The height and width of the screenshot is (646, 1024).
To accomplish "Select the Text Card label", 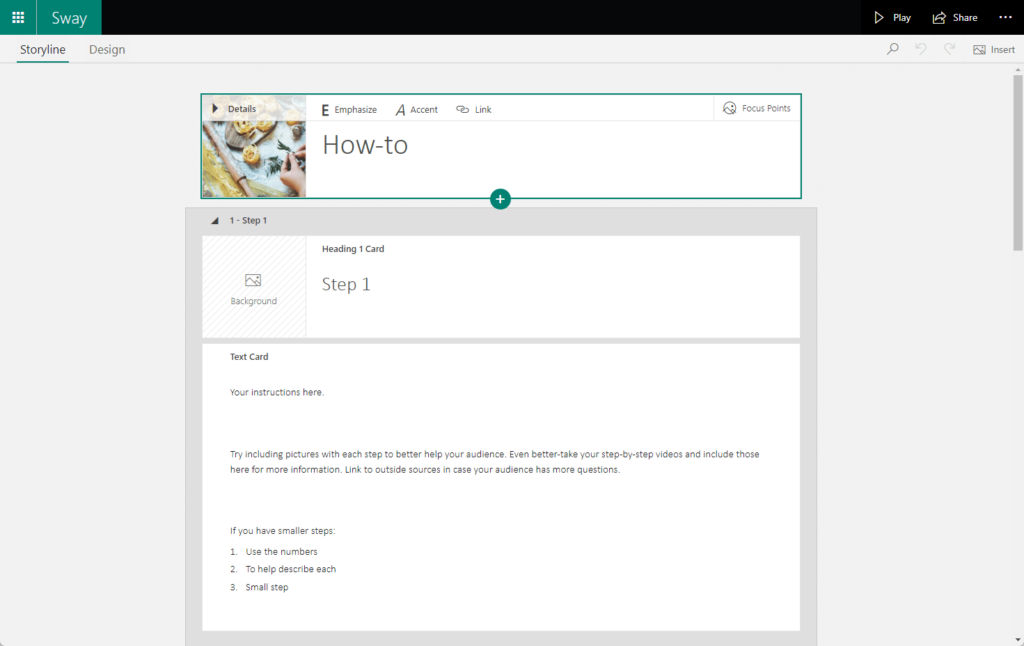I will pos(249,357).
